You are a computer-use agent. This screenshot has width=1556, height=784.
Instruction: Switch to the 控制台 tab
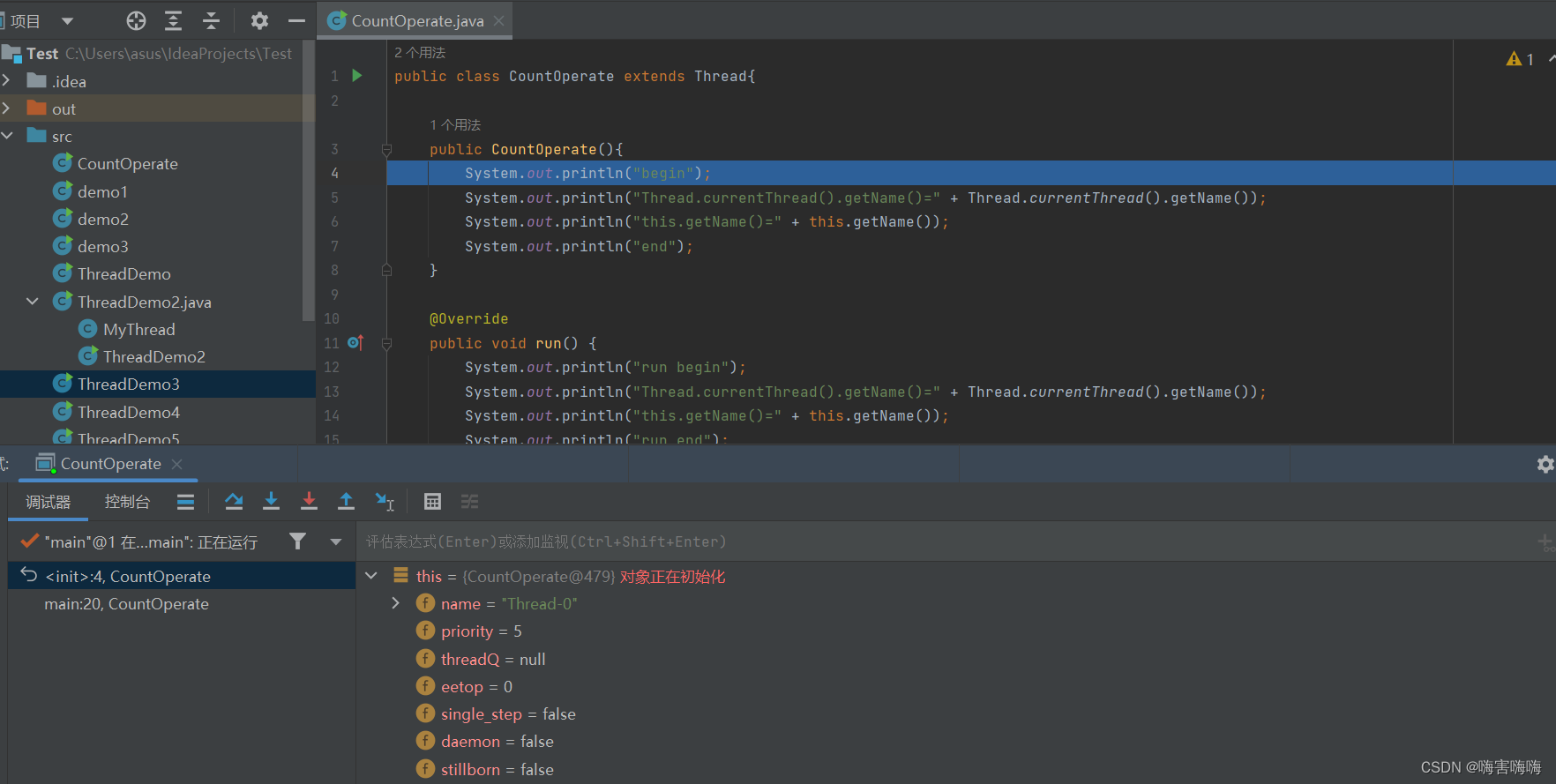click(x=127, y=502)
